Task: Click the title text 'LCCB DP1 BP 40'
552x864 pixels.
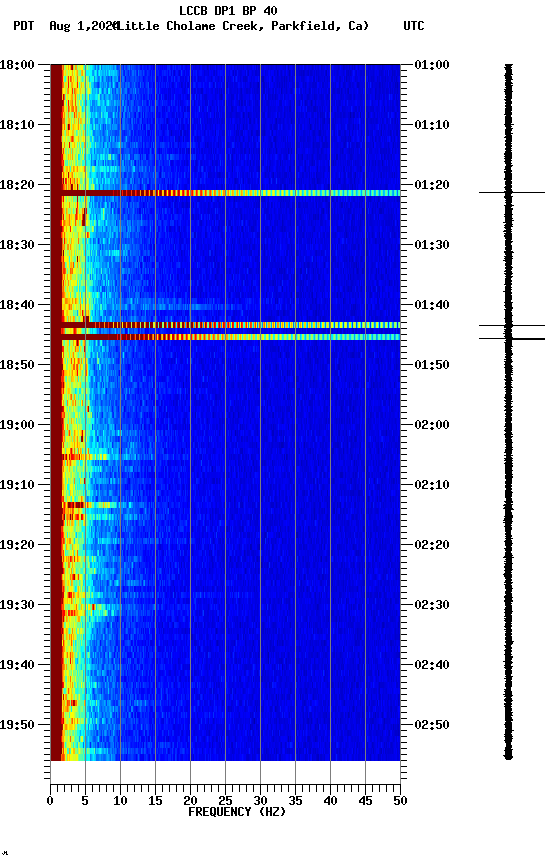Action: (228, 10)
